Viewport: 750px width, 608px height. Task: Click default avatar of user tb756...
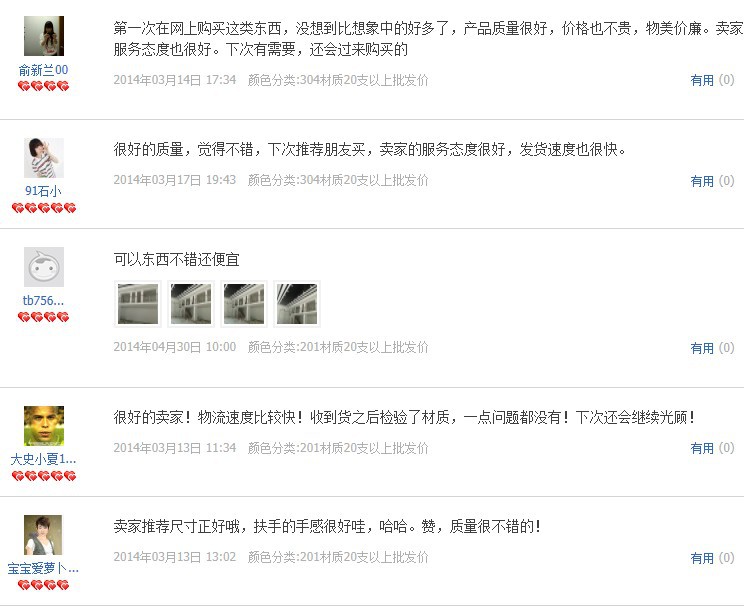coord(44,267)
